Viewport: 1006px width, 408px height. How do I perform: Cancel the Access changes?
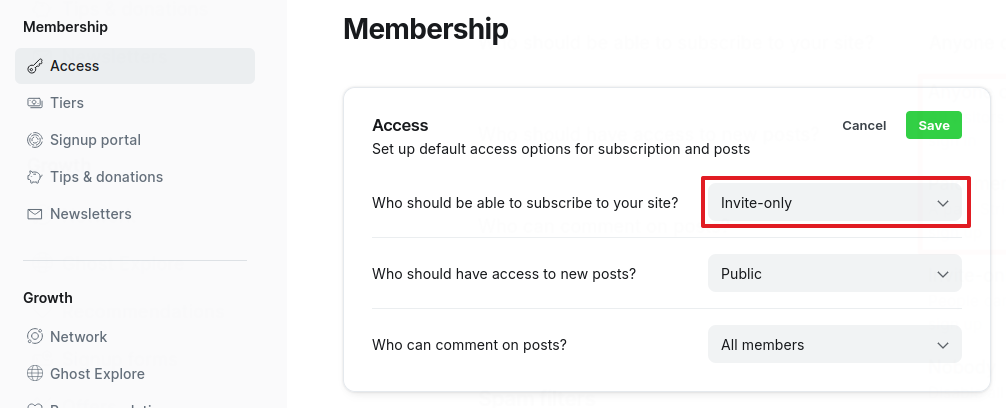pos(864,125)
